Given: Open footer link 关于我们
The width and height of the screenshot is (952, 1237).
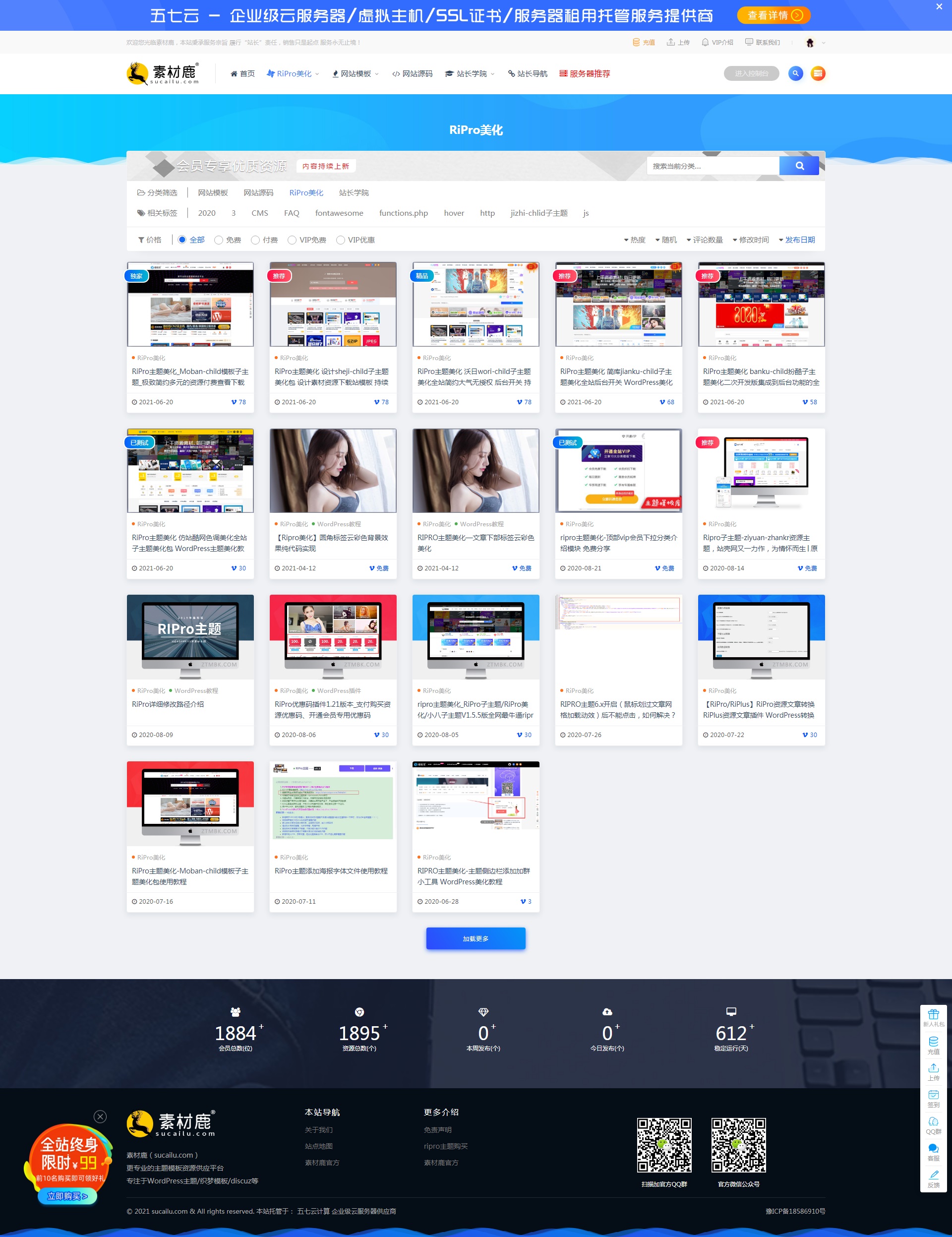Looking at the screenshot, I should coord(319,1129).
